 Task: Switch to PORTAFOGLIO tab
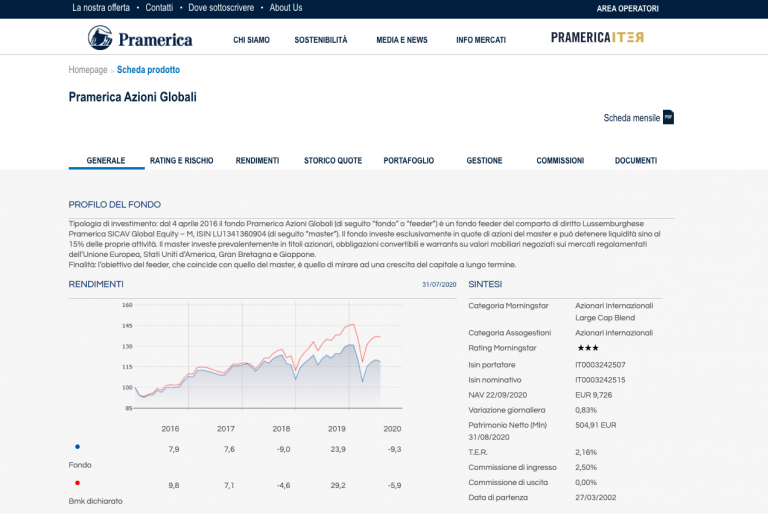408,161
